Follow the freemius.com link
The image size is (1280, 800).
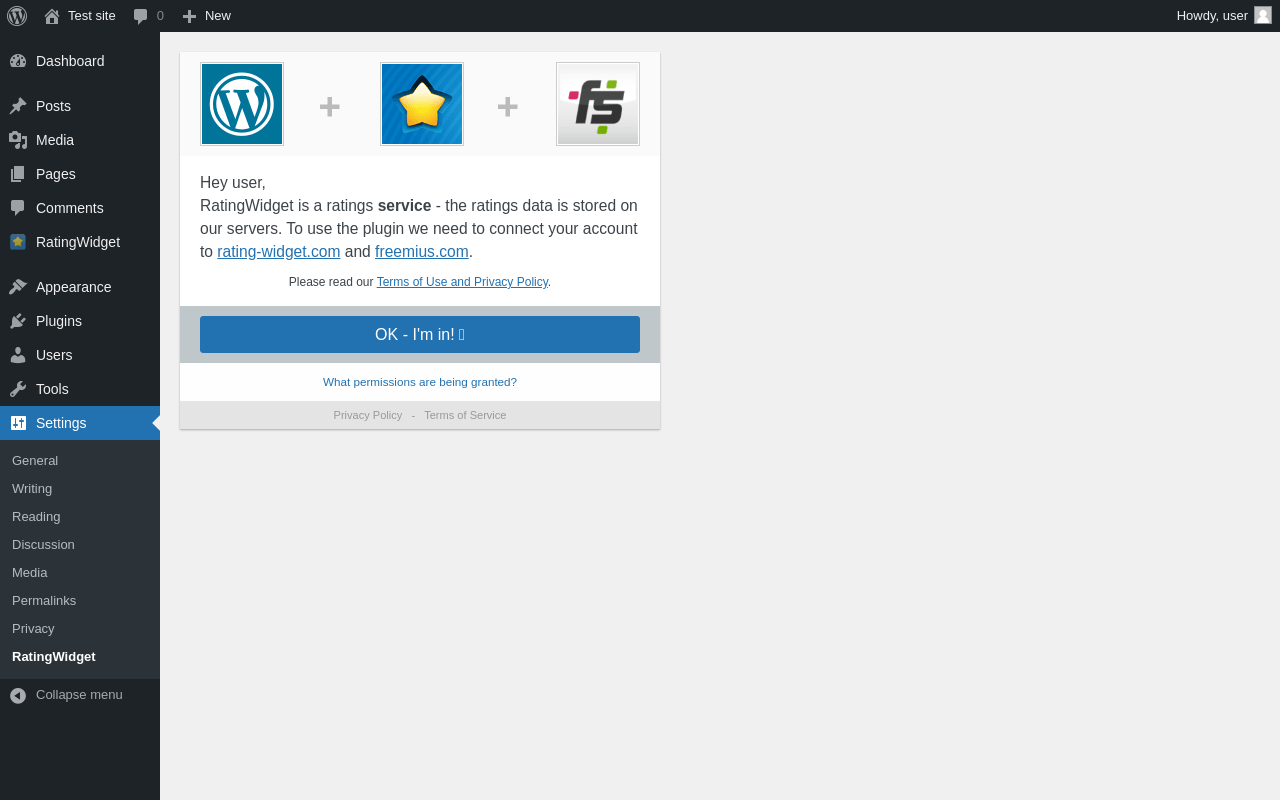point(422,252)
